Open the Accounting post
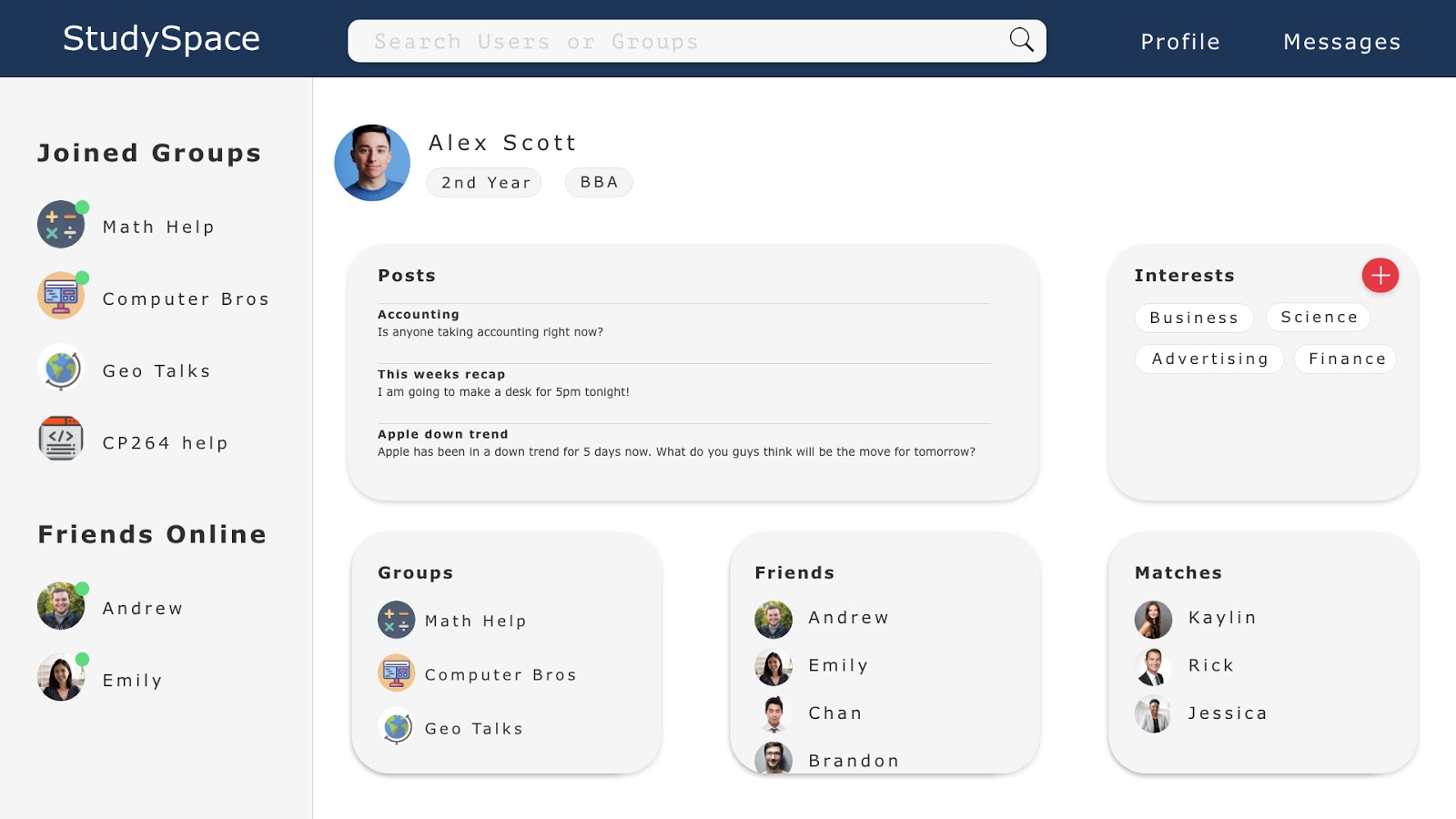This screenshot has height=819, width=1456. 683,323
